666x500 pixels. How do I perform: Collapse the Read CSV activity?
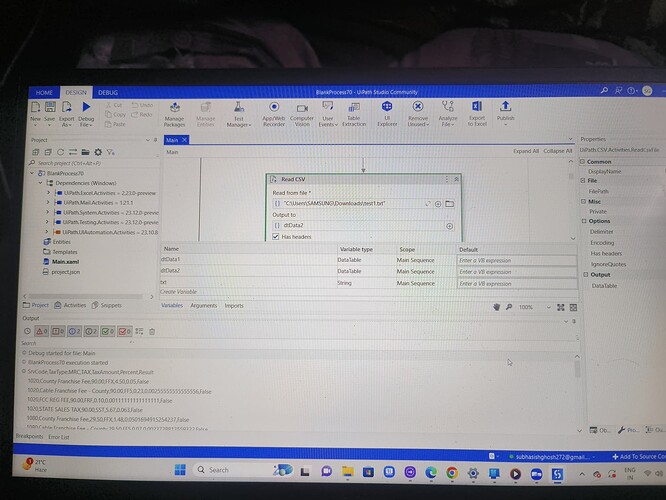[x=457, y=179]
